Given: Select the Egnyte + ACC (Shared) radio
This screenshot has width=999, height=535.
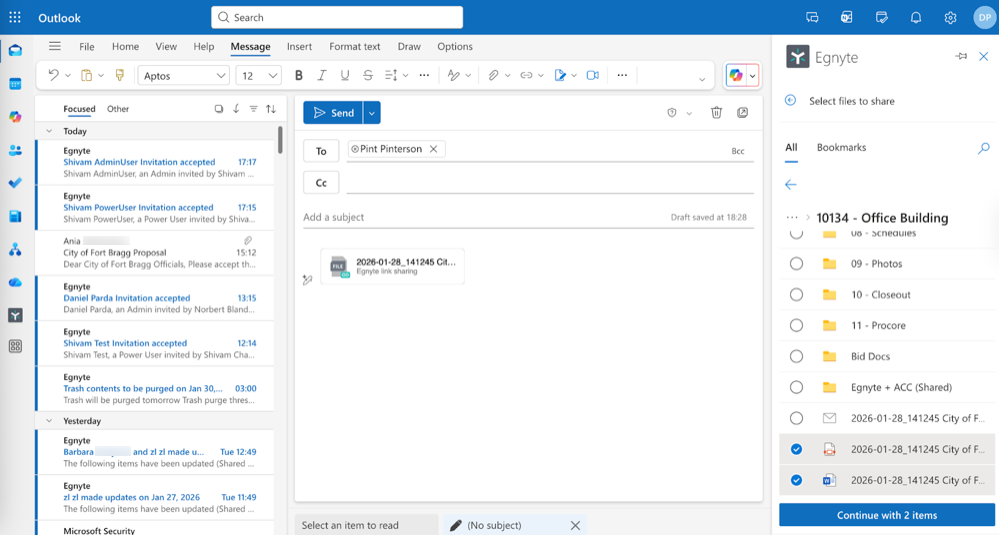Looking at the screenshot, I should pos(796,387).
